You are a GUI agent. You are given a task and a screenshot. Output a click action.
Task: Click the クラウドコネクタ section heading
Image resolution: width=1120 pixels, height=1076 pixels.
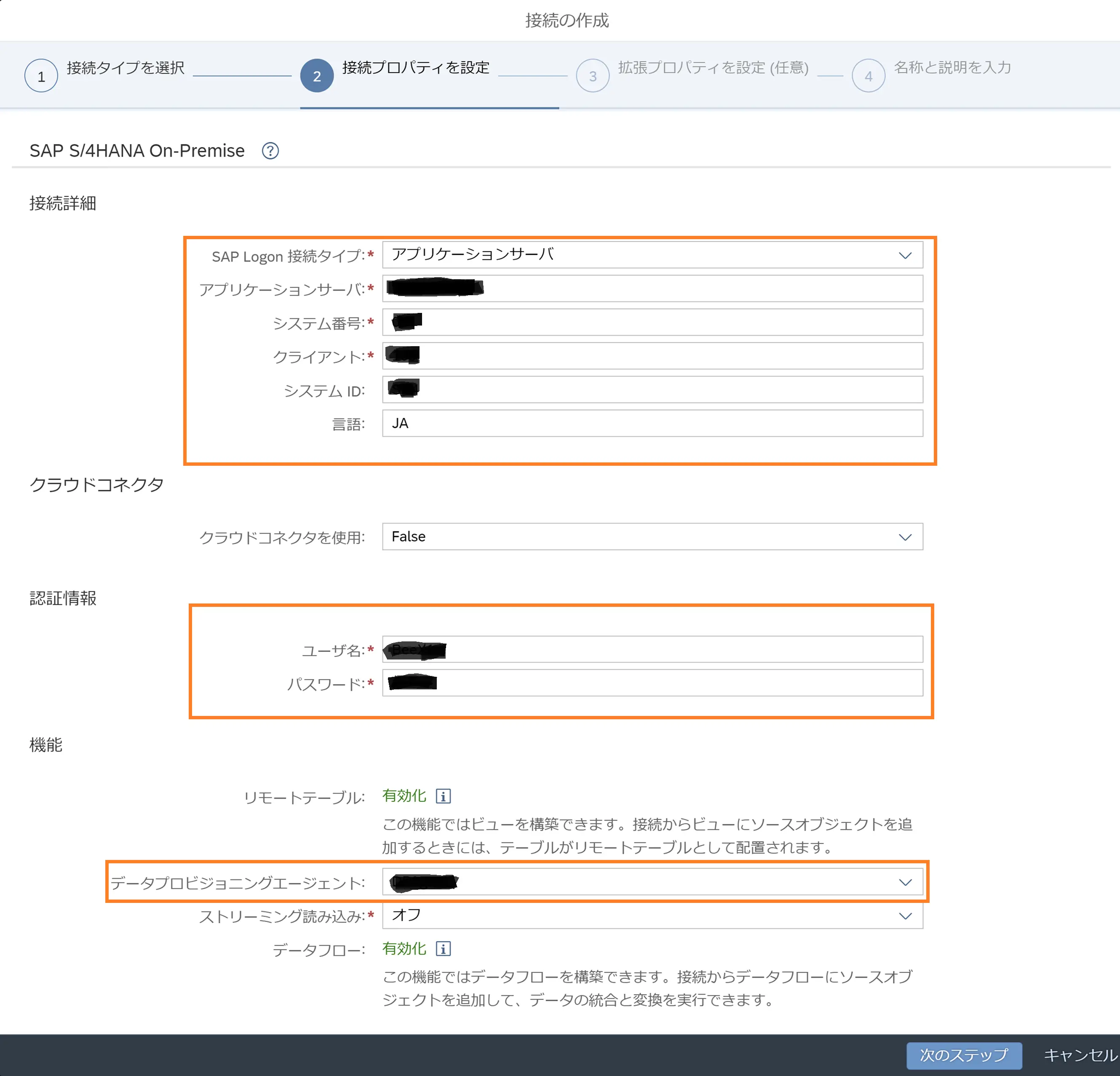pos(96,485)
